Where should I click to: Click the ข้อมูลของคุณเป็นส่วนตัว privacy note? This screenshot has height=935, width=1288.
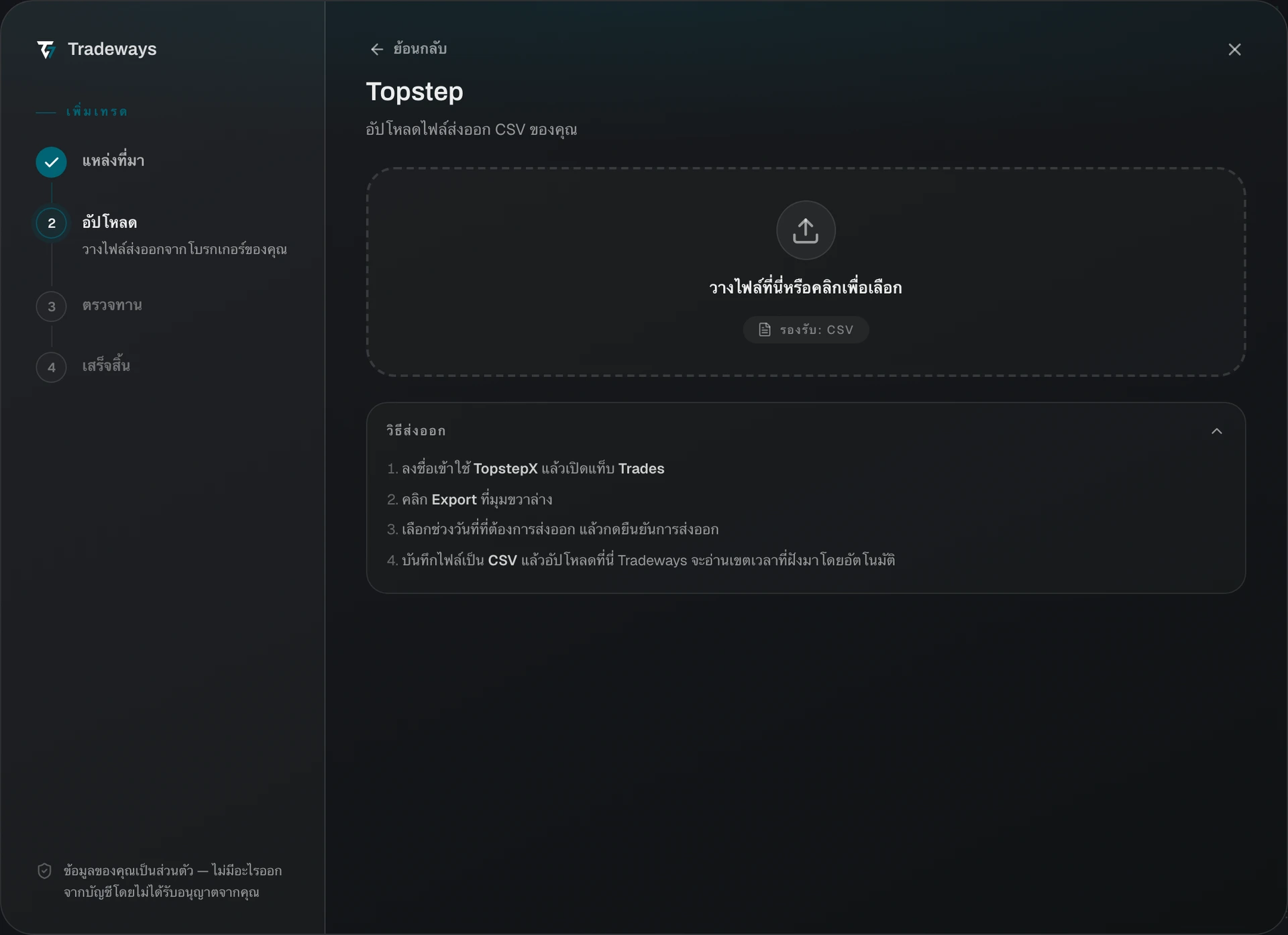(173, 881)
